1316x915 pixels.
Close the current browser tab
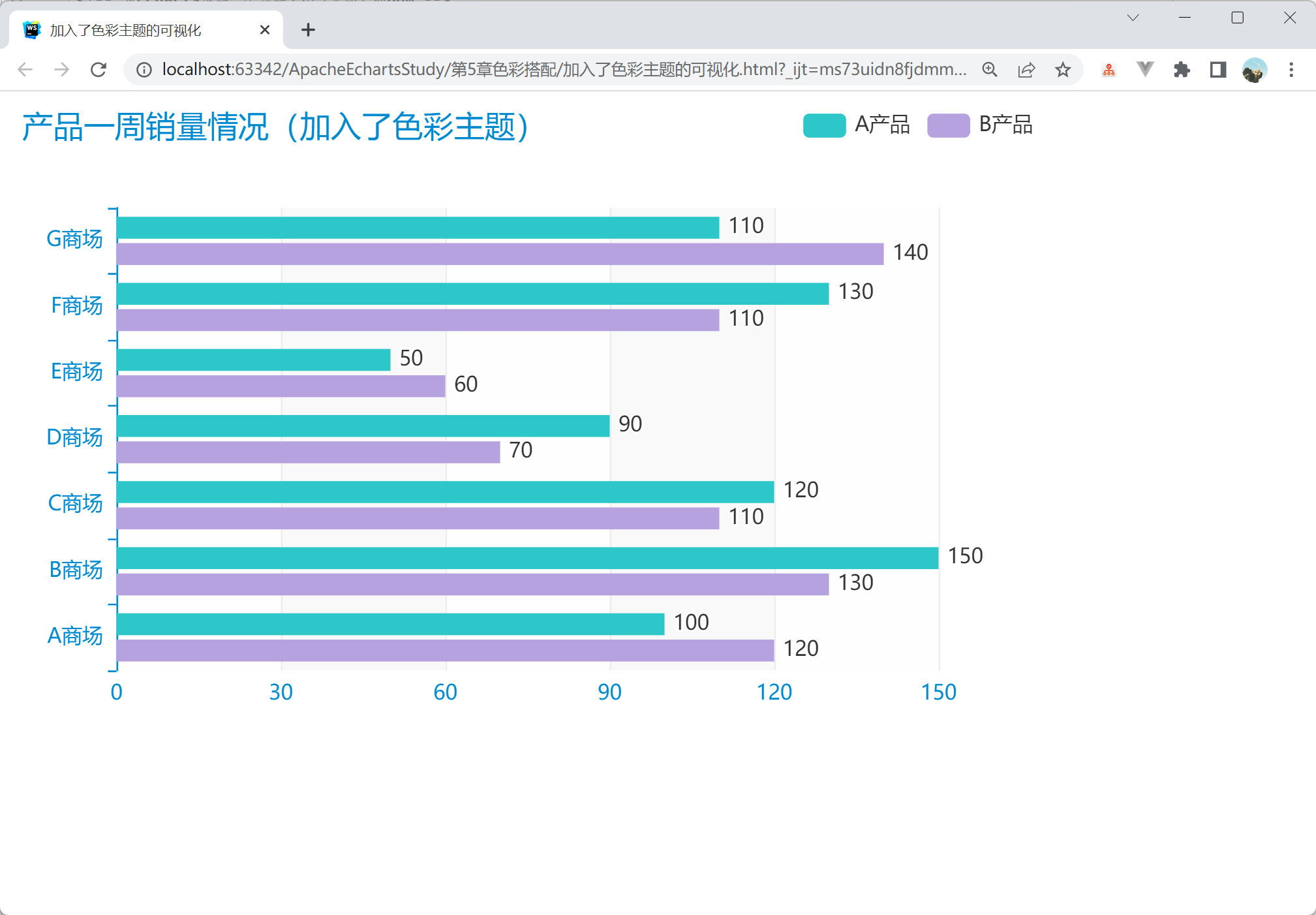(265, 30)
